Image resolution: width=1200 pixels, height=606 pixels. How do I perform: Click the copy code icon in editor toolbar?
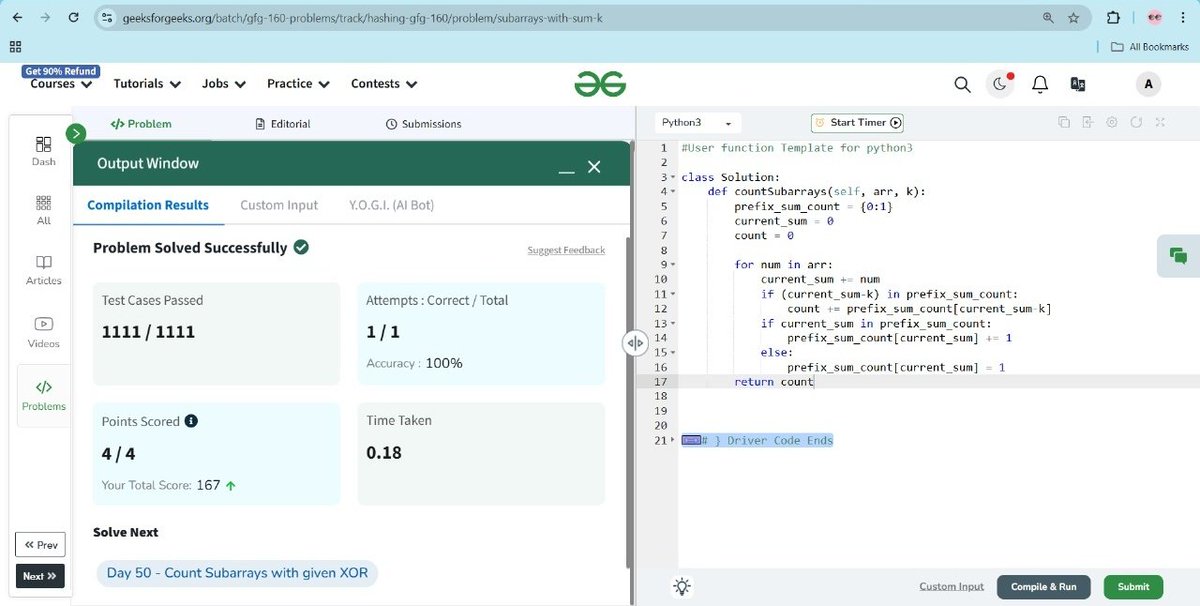[x=1064, y=122]
